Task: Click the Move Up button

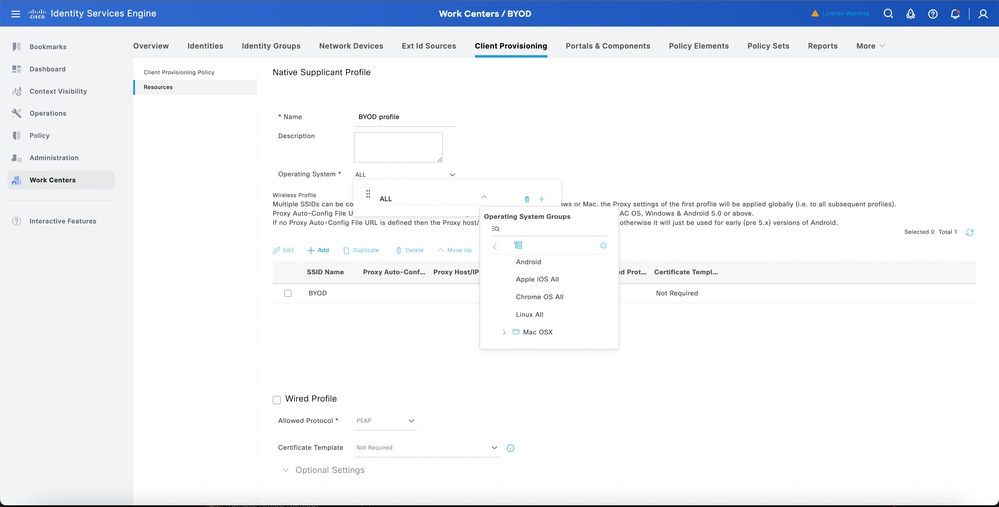Action: point(454,250)
